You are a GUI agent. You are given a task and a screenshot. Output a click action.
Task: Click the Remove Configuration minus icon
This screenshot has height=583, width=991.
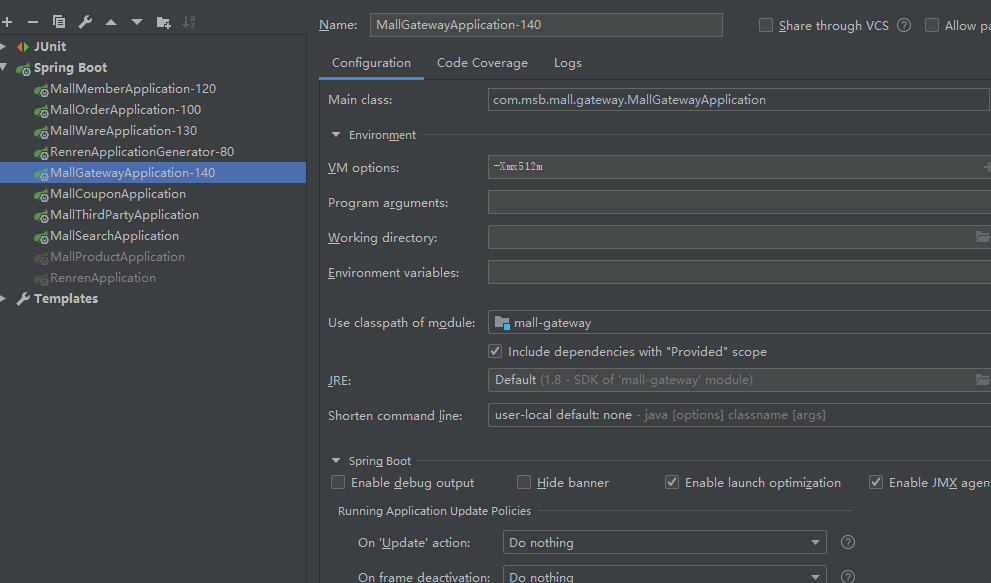33,22
